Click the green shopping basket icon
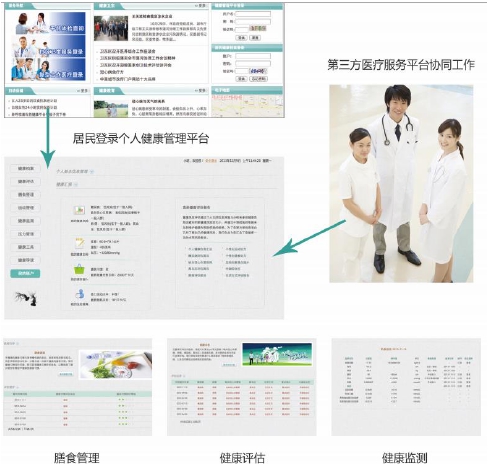 79,269
